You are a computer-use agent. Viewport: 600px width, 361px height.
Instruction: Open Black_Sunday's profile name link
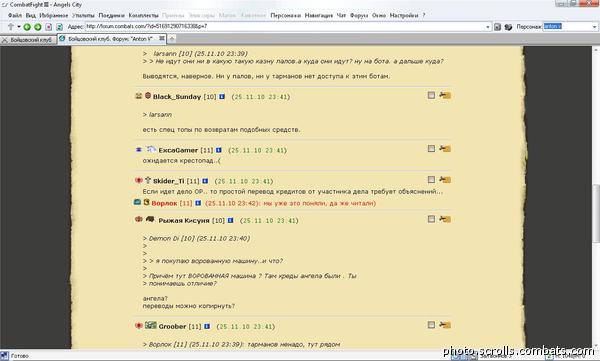point(177,97)
